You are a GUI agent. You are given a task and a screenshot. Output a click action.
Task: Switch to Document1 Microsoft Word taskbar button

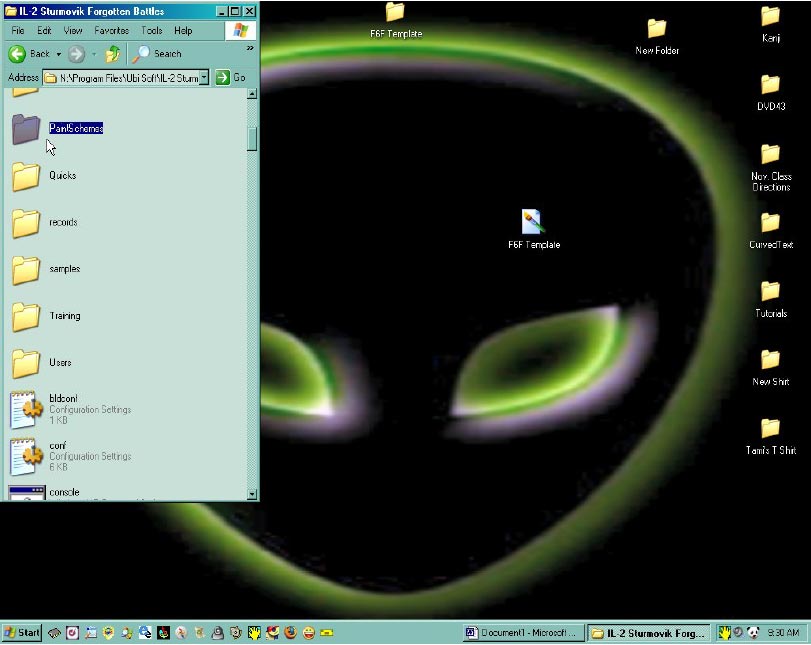coord(523,633)
